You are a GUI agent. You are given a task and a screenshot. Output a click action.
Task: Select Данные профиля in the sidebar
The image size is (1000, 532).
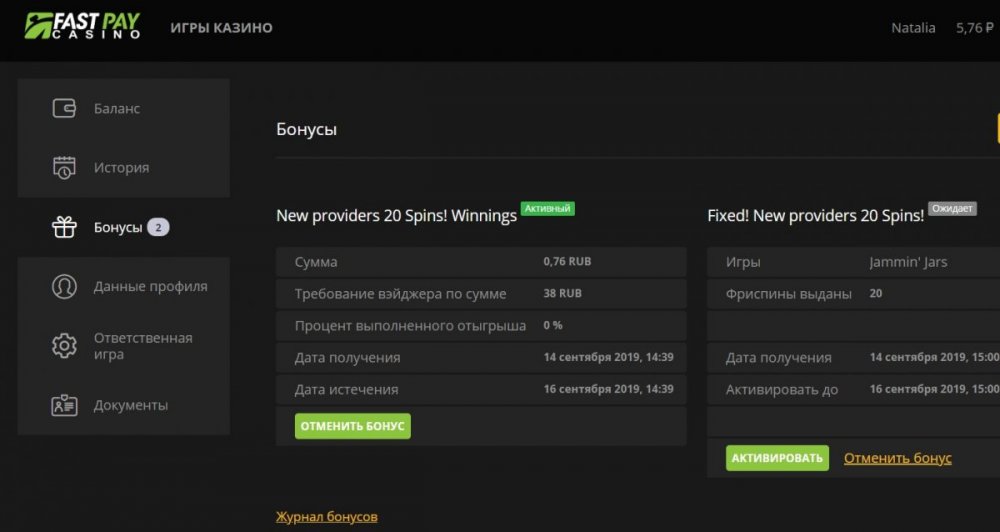click(x=150, y=286)
